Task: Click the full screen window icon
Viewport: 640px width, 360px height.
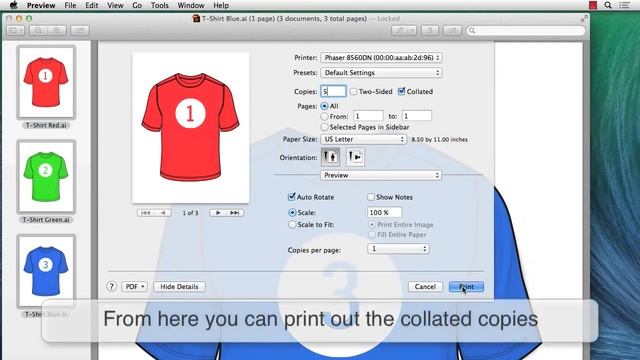Action: pyautogui.click(x=584, y=19)
